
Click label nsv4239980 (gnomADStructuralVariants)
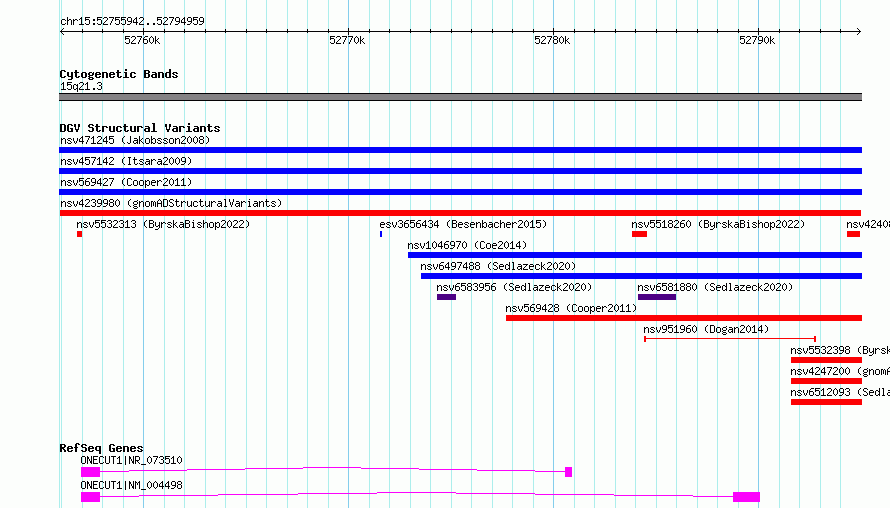(x=171, y=203)
